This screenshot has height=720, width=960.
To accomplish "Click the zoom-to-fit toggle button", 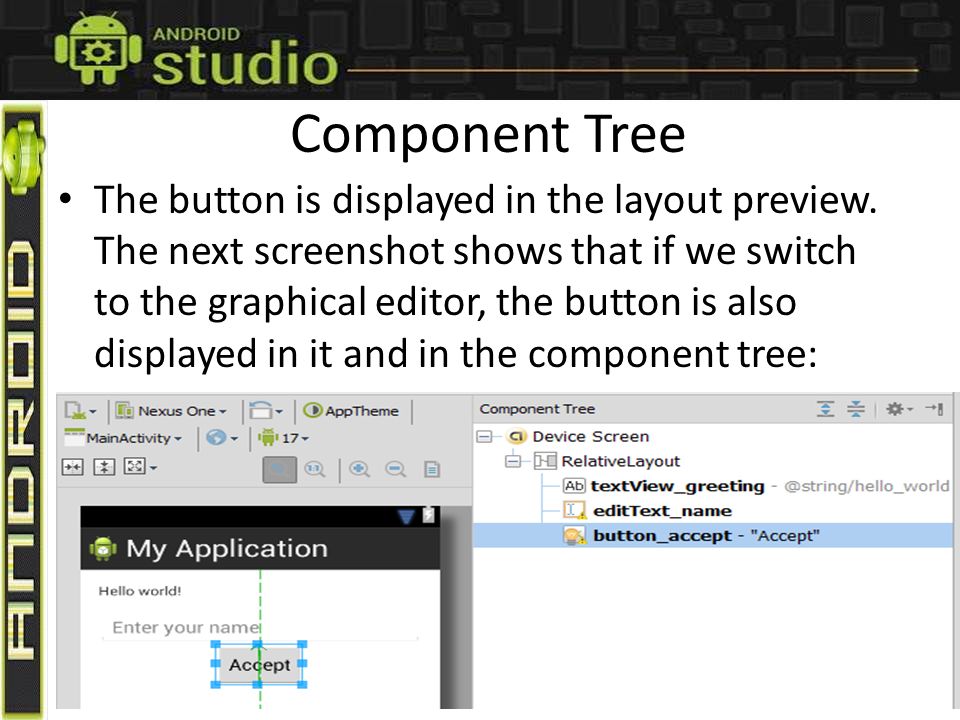I will click(x=280, y=470).
